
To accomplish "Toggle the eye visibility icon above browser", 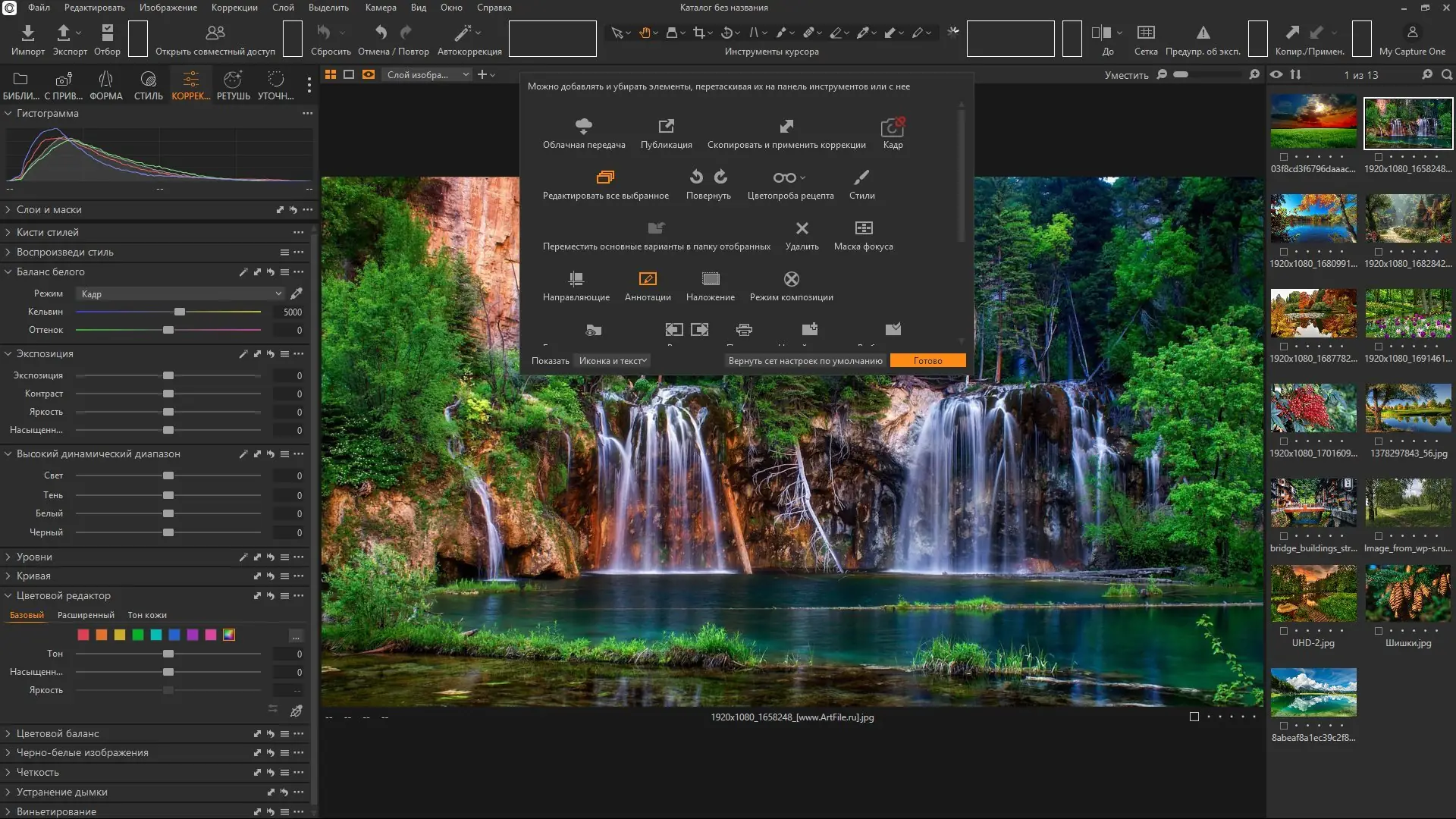I will [1276, 74].
